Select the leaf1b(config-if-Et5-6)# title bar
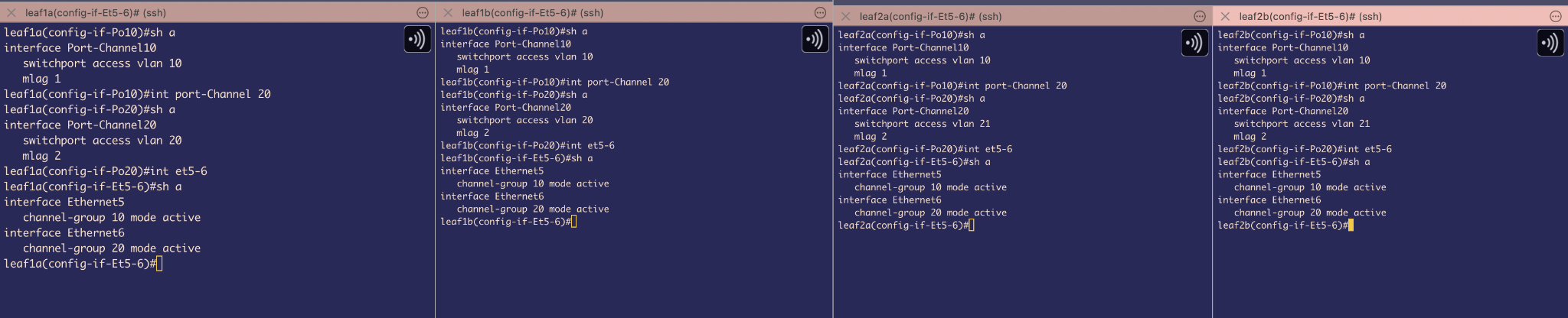 [533, 13]
